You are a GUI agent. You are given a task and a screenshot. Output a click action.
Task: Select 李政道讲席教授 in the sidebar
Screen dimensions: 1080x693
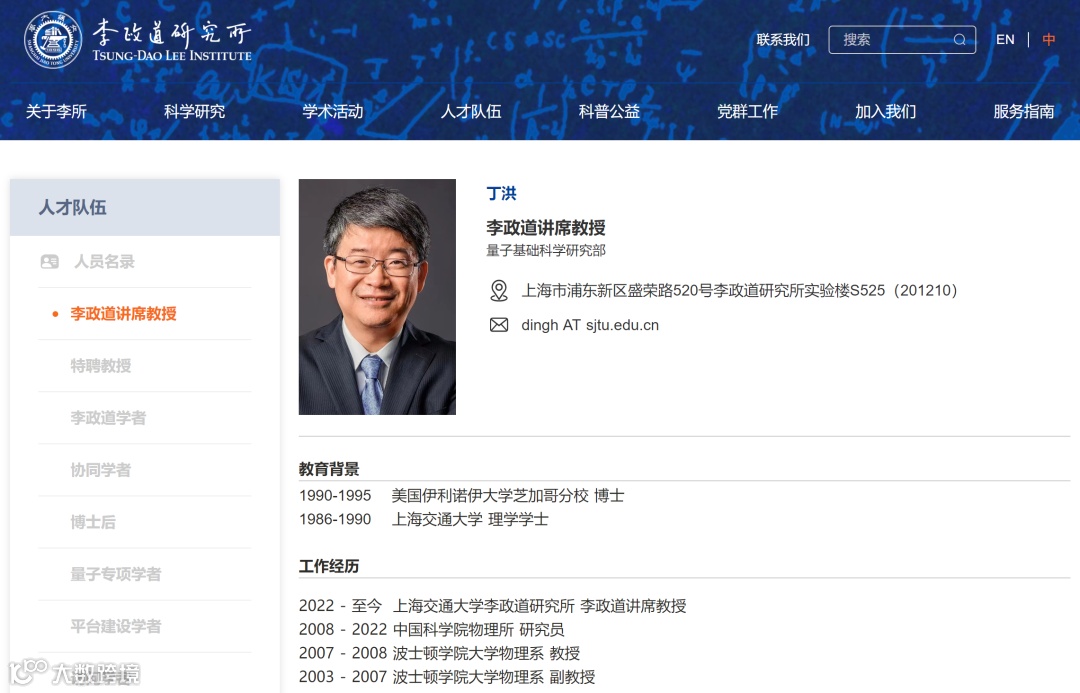click(123, 314)
